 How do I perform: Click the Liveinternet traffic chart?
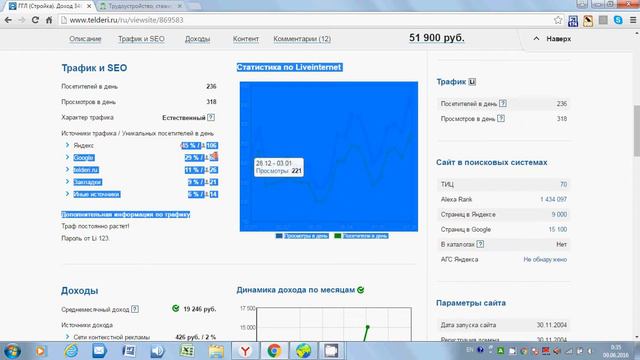[329, 157]
